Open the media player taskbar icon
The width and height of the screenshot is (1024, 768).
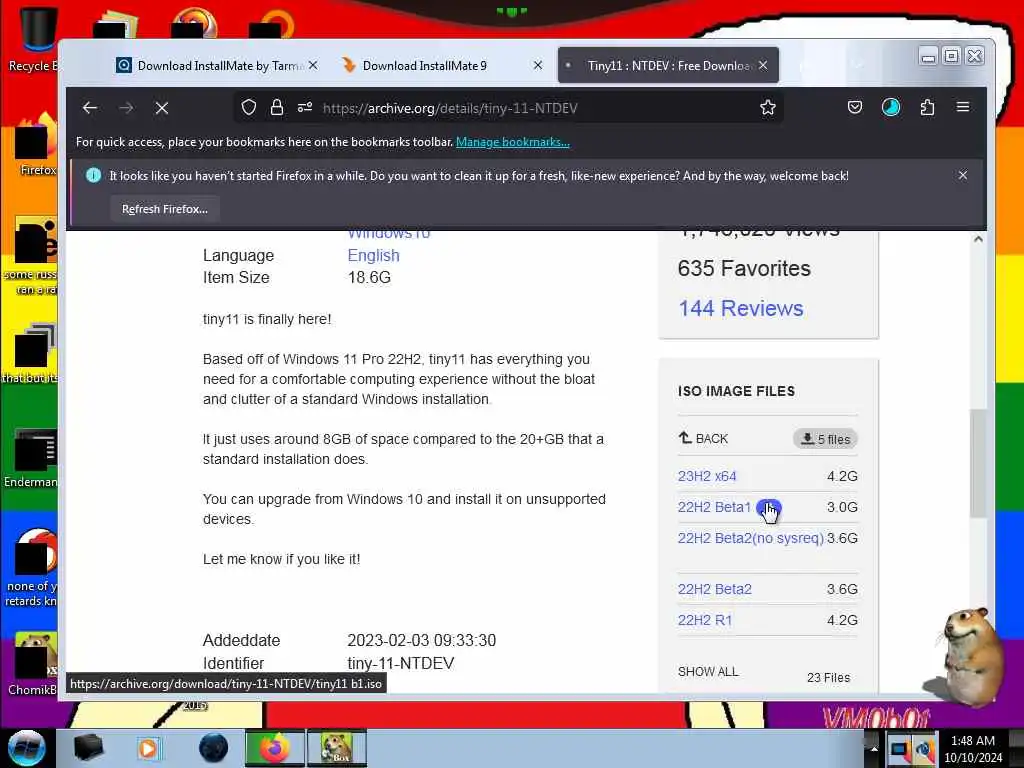(148, 748)
